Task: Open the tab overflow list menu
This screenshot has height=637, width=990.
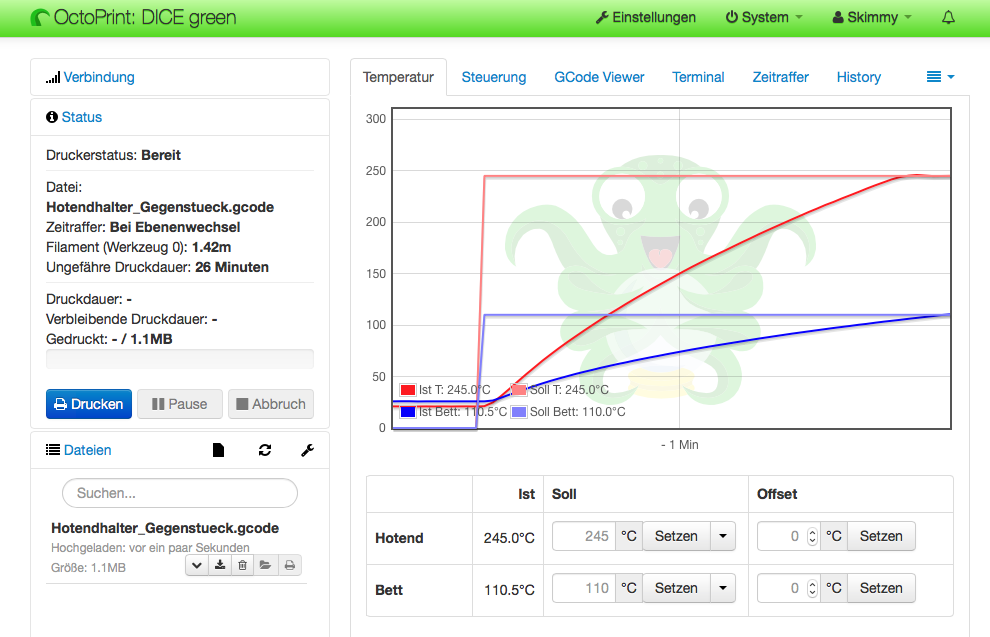Action: coord(940,77)
